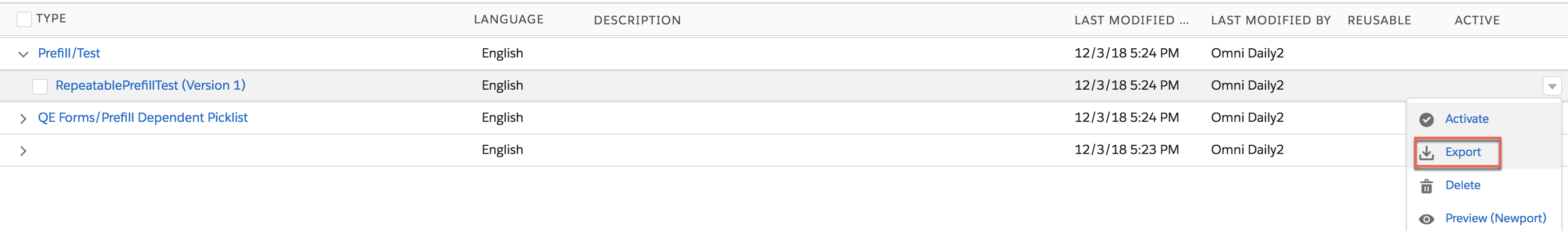Select Preview (Newport) menu entry
The height and width of the screenshot is (232, 1568).
(x=1495, y=218)
